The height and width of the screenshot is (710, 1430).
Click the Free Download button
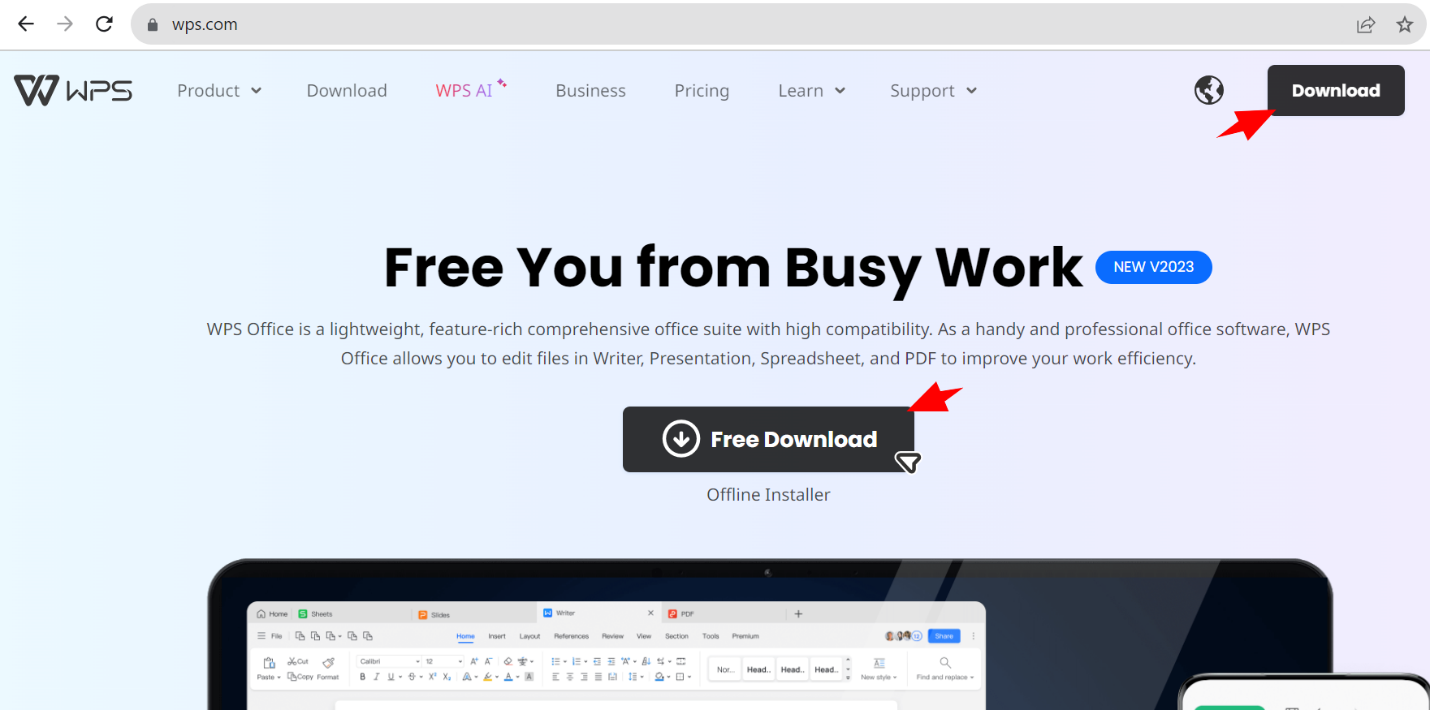pyautogui.click(x=768, y=439)
